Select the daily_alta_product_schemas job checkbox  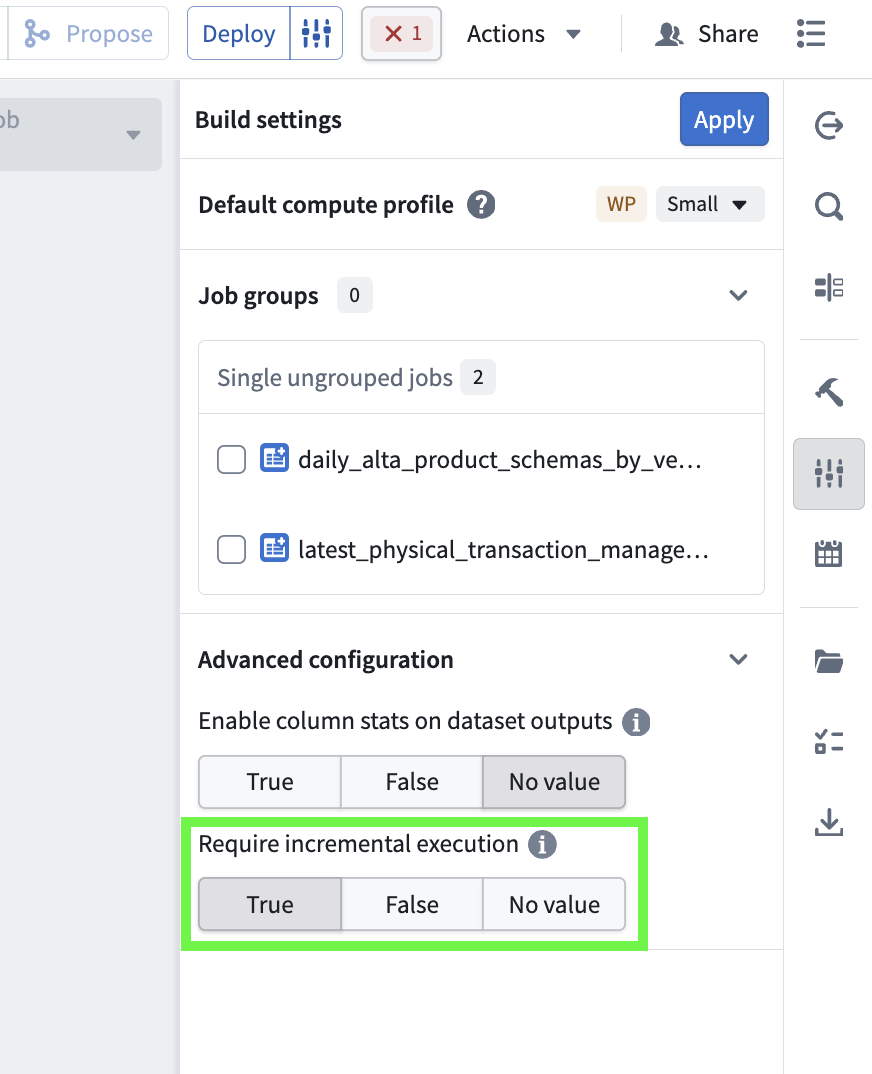[231, 459]
